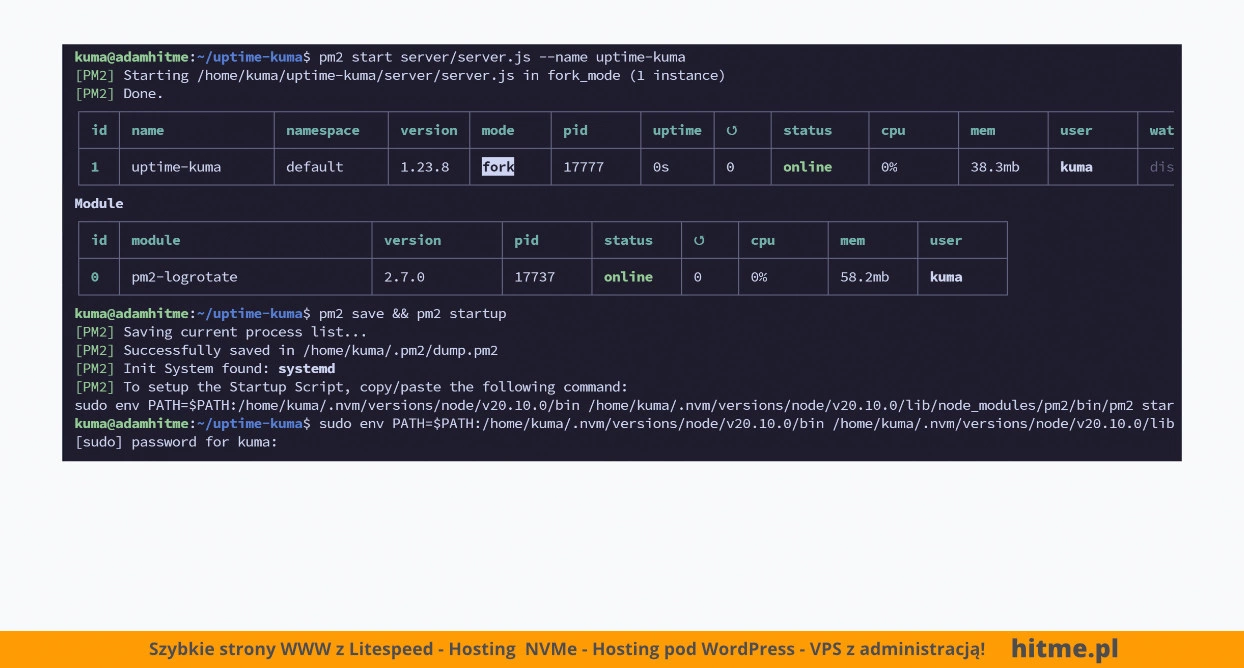Click the uptime value '0s'

[x=661, y=167]
